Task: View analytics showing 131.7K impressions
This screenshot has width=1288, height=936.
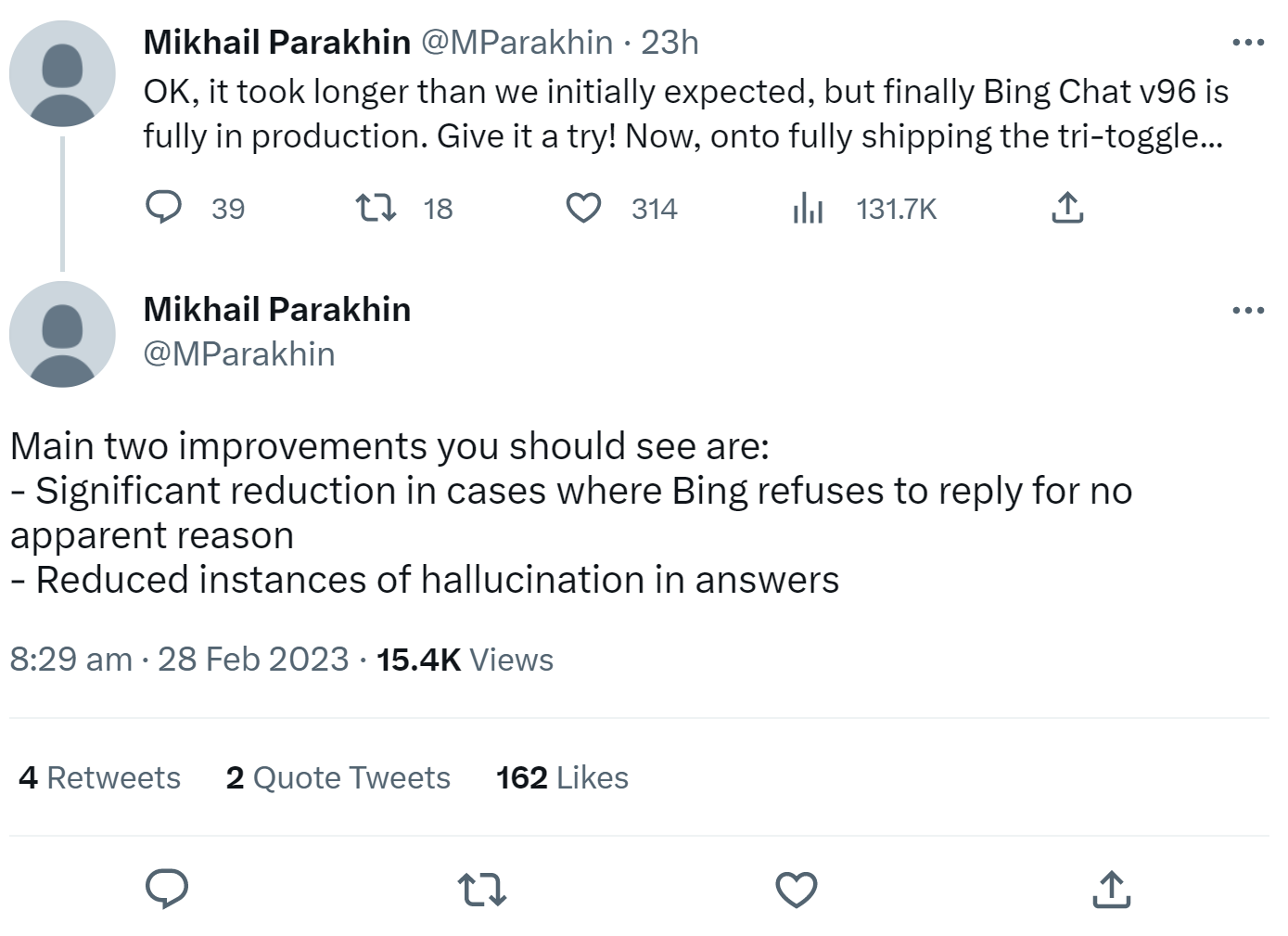Action: (x=809, y=208)
